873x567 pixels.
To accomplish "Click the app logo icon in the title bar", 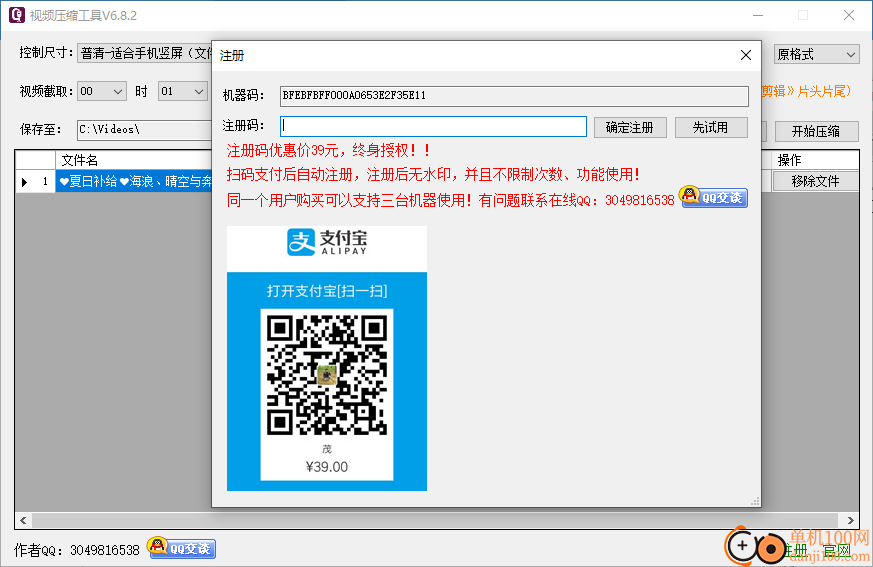I will 17,15.
